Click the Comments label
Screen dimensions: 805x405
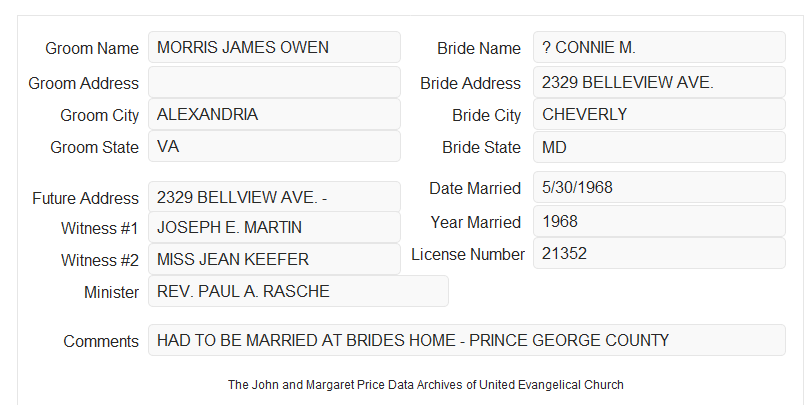(x=101, y=341)
